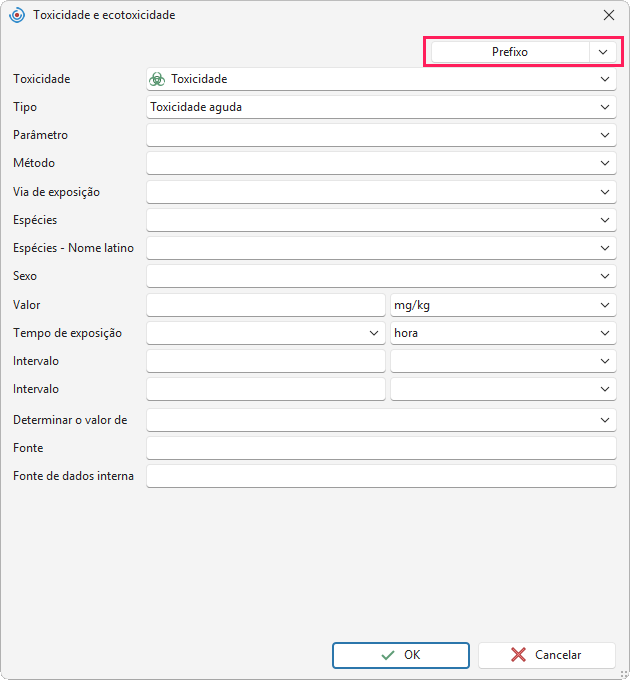Open the Método combo box
The width and height of the screenshot is (630, 680).
(x=381, y=163)
